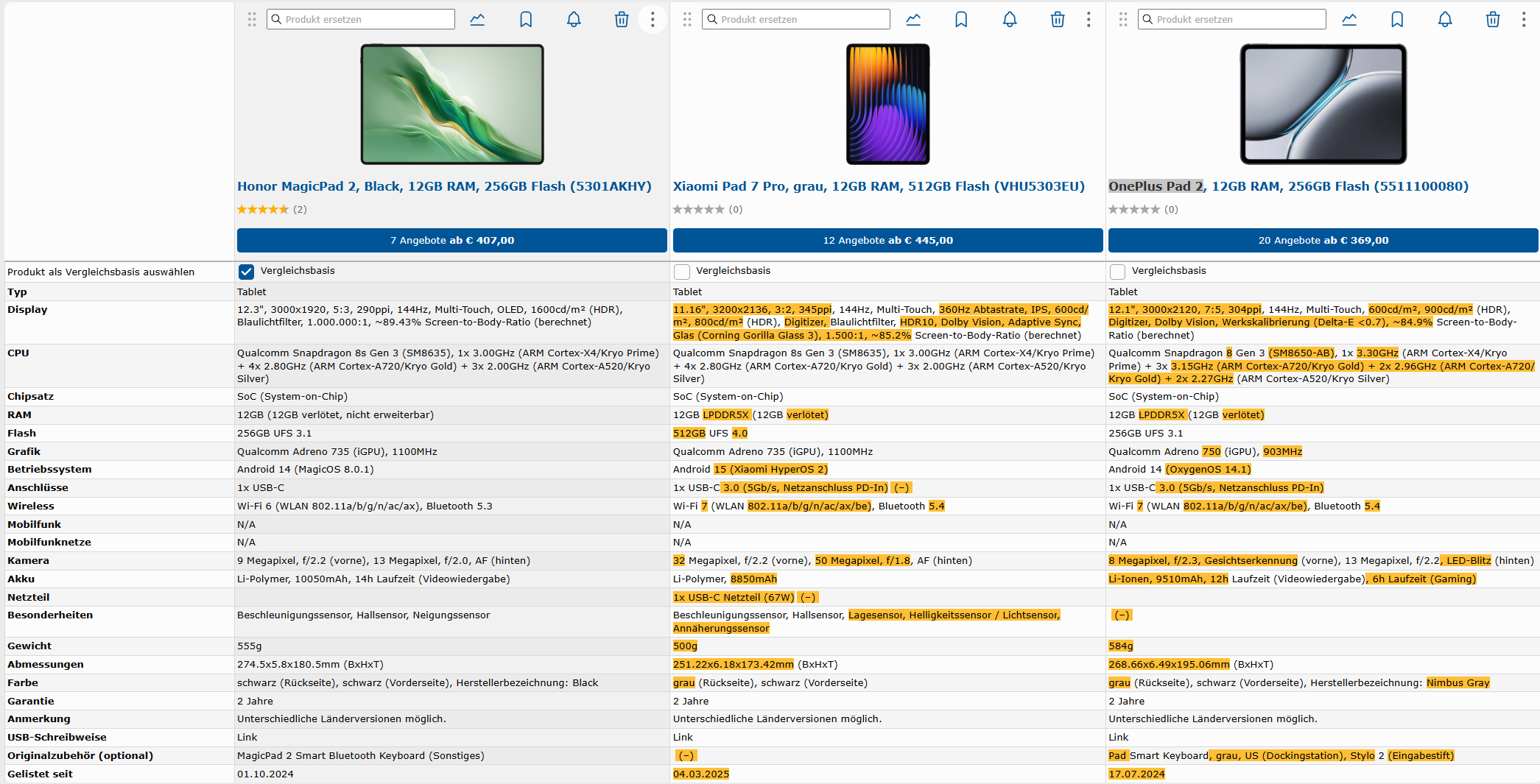Open more options menu for Xiaomi Pad 7 Pro
The width and height of the screenshot is (1540, 784).
pyautogui.click(x=1089, y=19)
